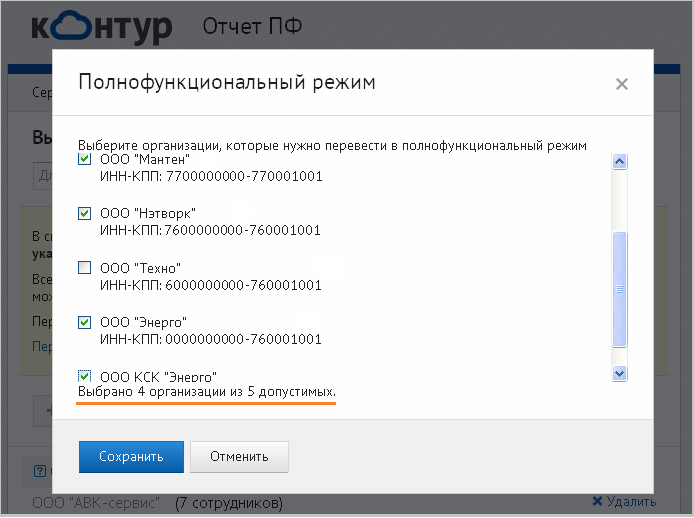Viewport: 694px width, 518px height.
Task: Select ООО "Техно" organization name
Action: pyautogui.click(x=140, y=268)
